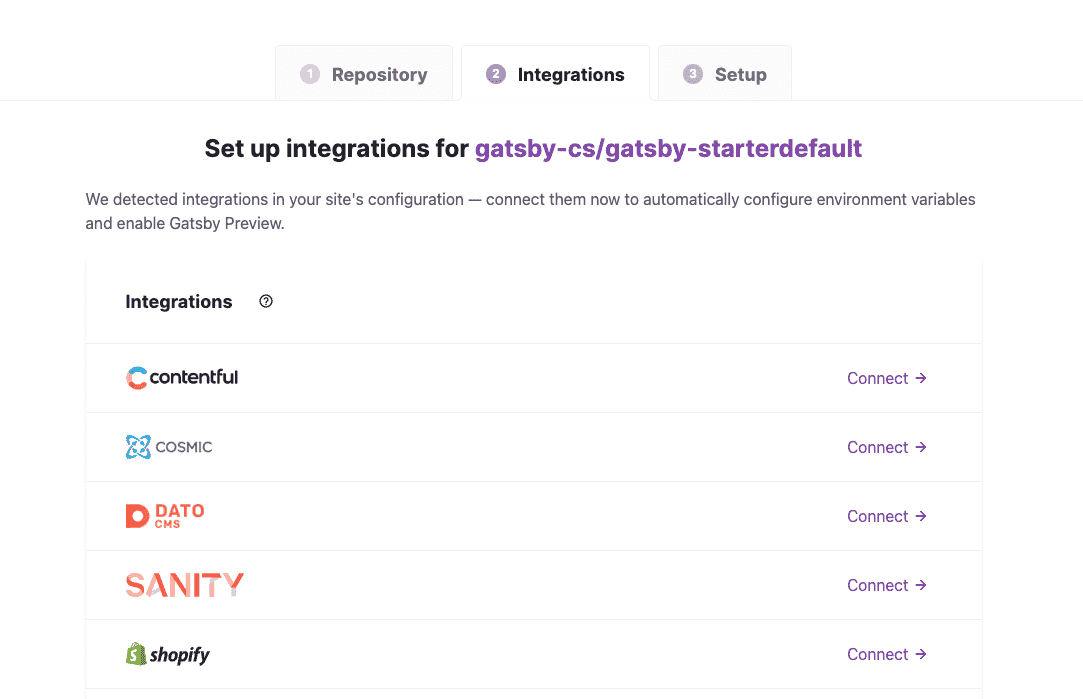Click the Cosmic logo icon
This screenshot has height=699, width=1083.
point(138,447)
